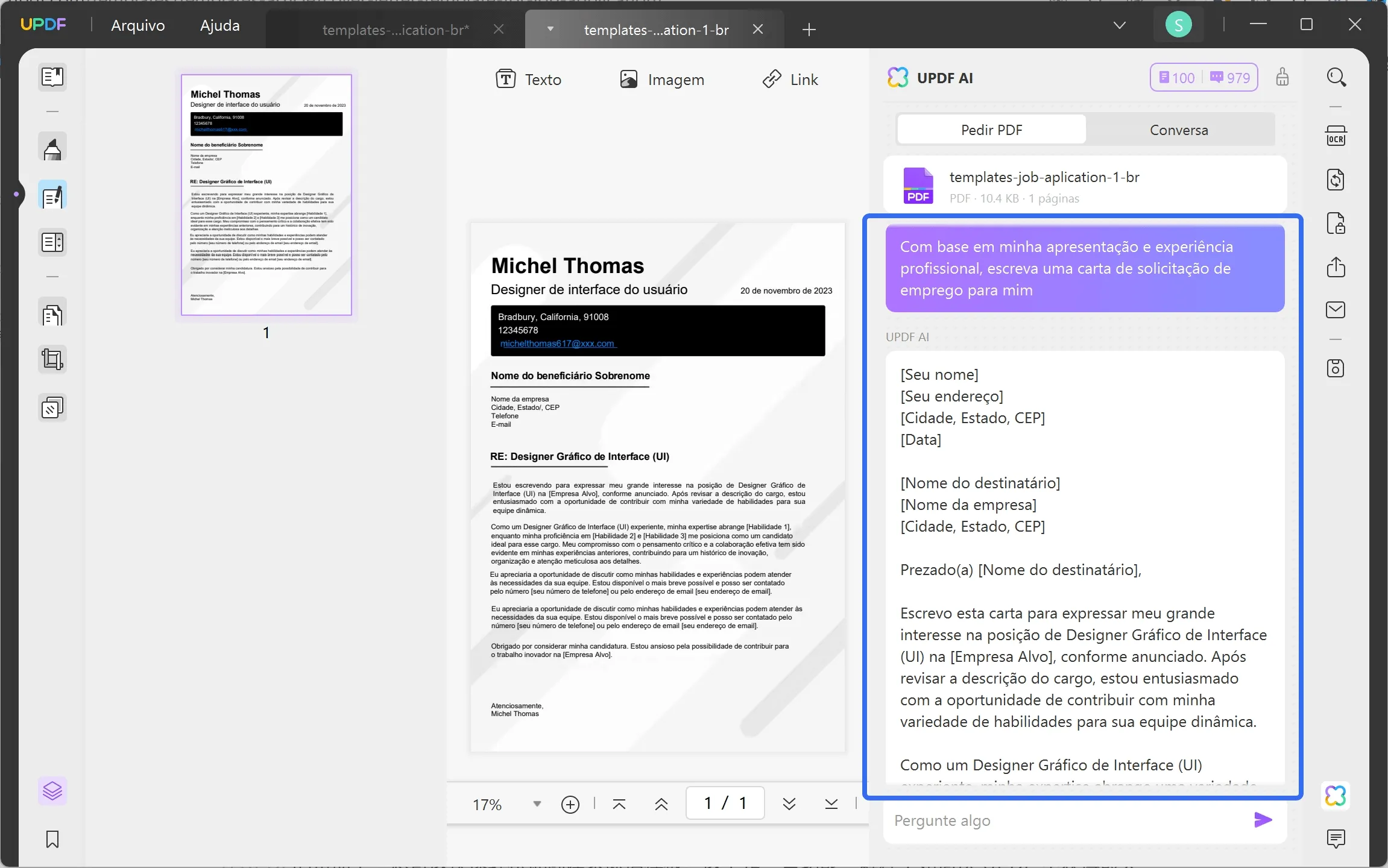The width and height of the screenshot is (1388, 868).
Task: Add a Link to the page
Action: pos(790,80)
